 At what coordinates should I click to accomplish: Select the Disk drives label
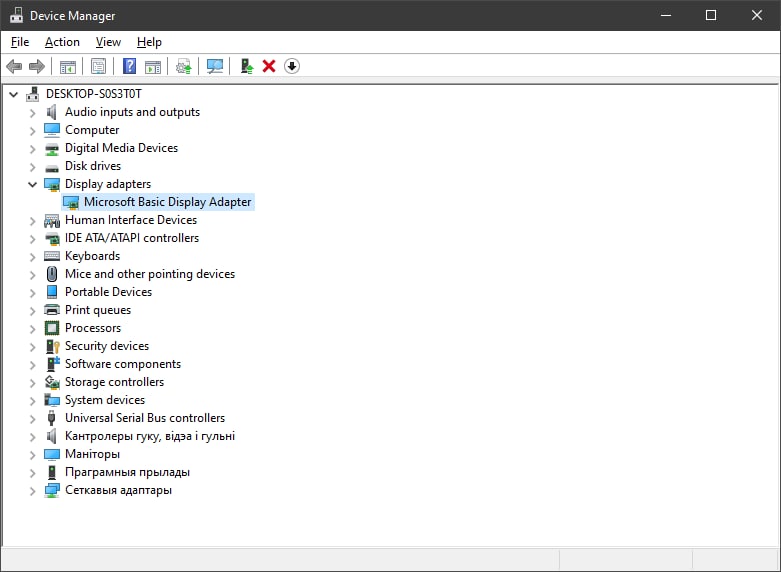[93, 166]
